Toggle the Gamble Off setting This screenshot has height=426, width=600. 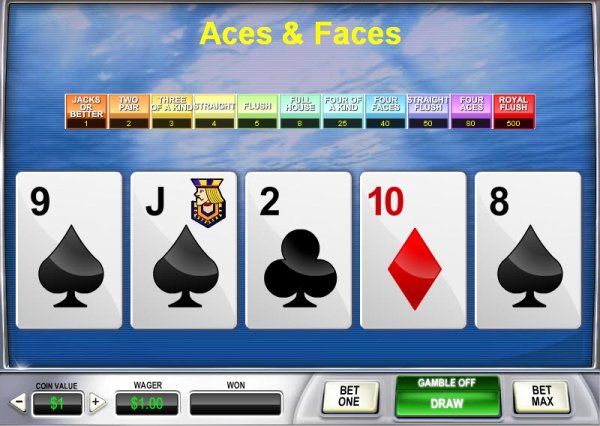click(447, 383)
